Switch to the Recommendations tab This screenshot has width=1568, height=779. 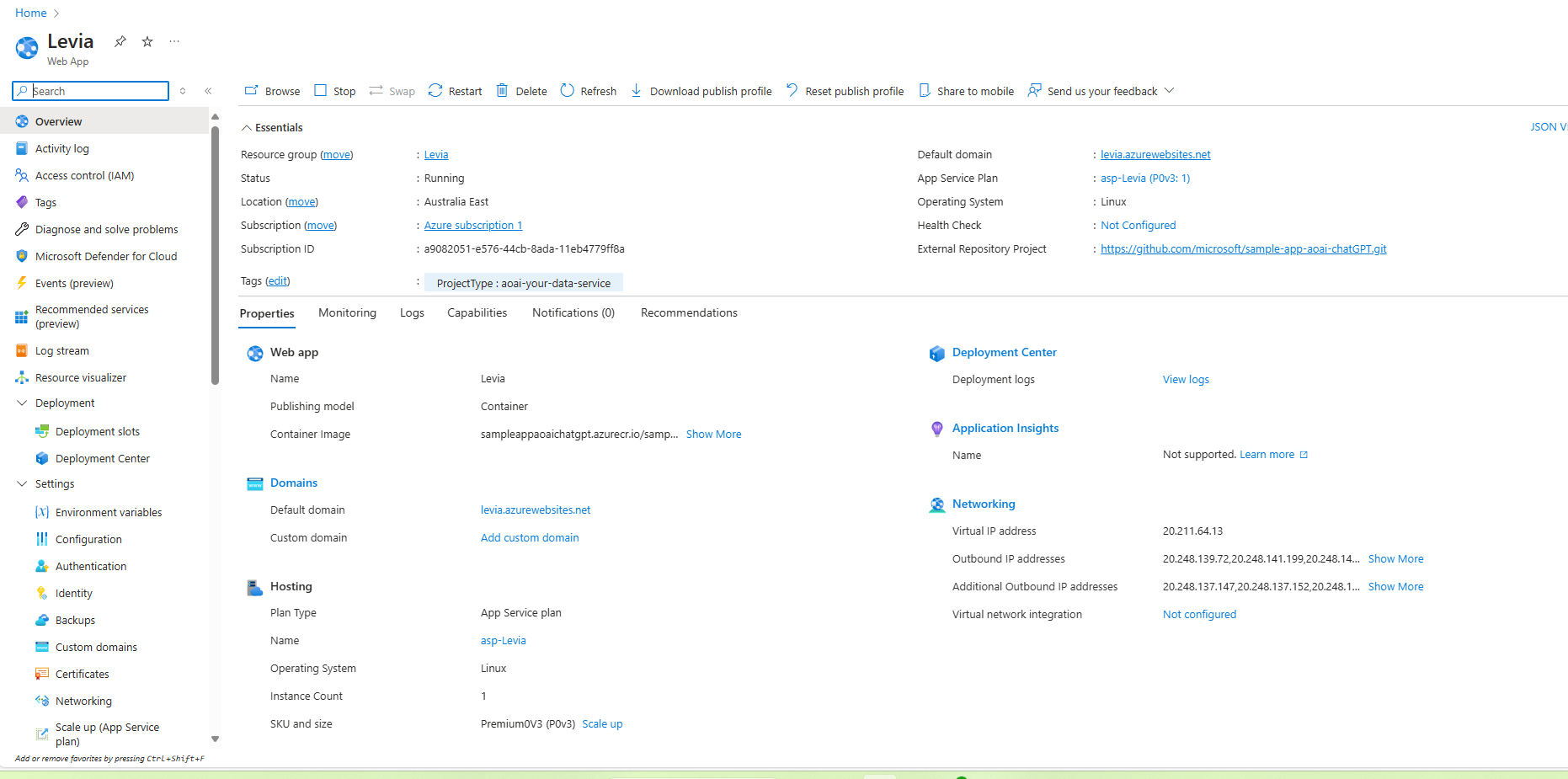click(689, 312)
